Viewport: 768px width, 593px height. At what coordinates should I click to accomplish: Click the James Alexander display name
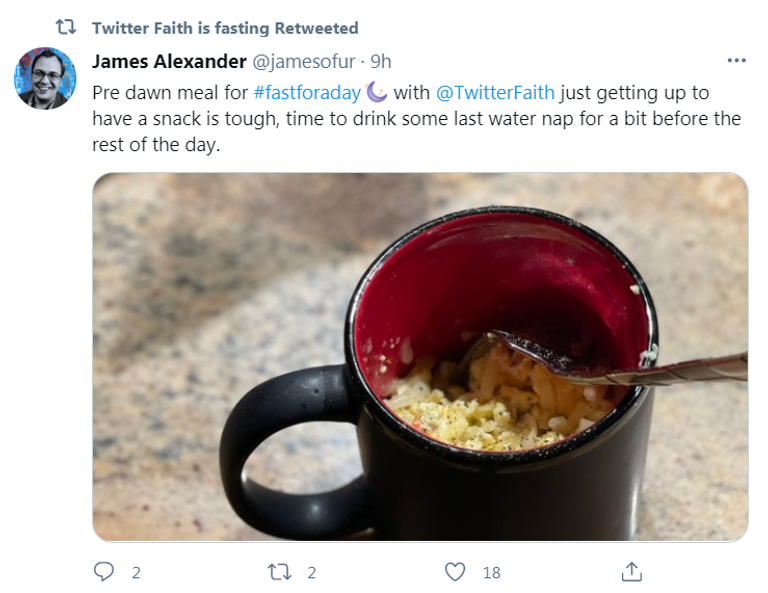click(169, 61)
